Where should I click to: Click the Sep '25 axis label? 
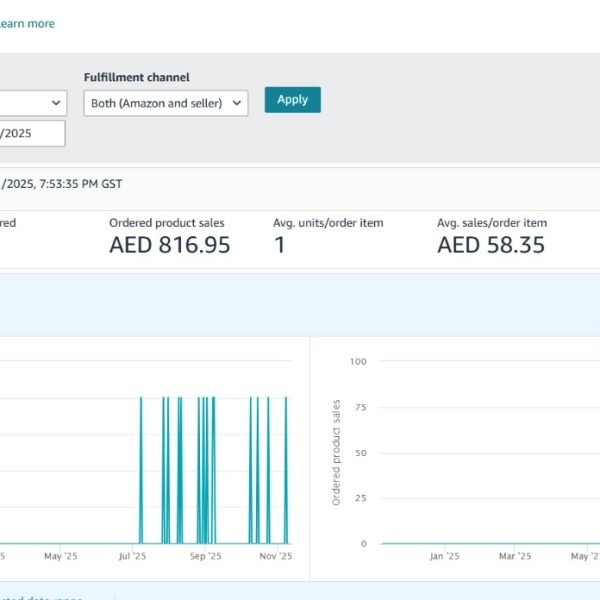(x=204, y=556)
